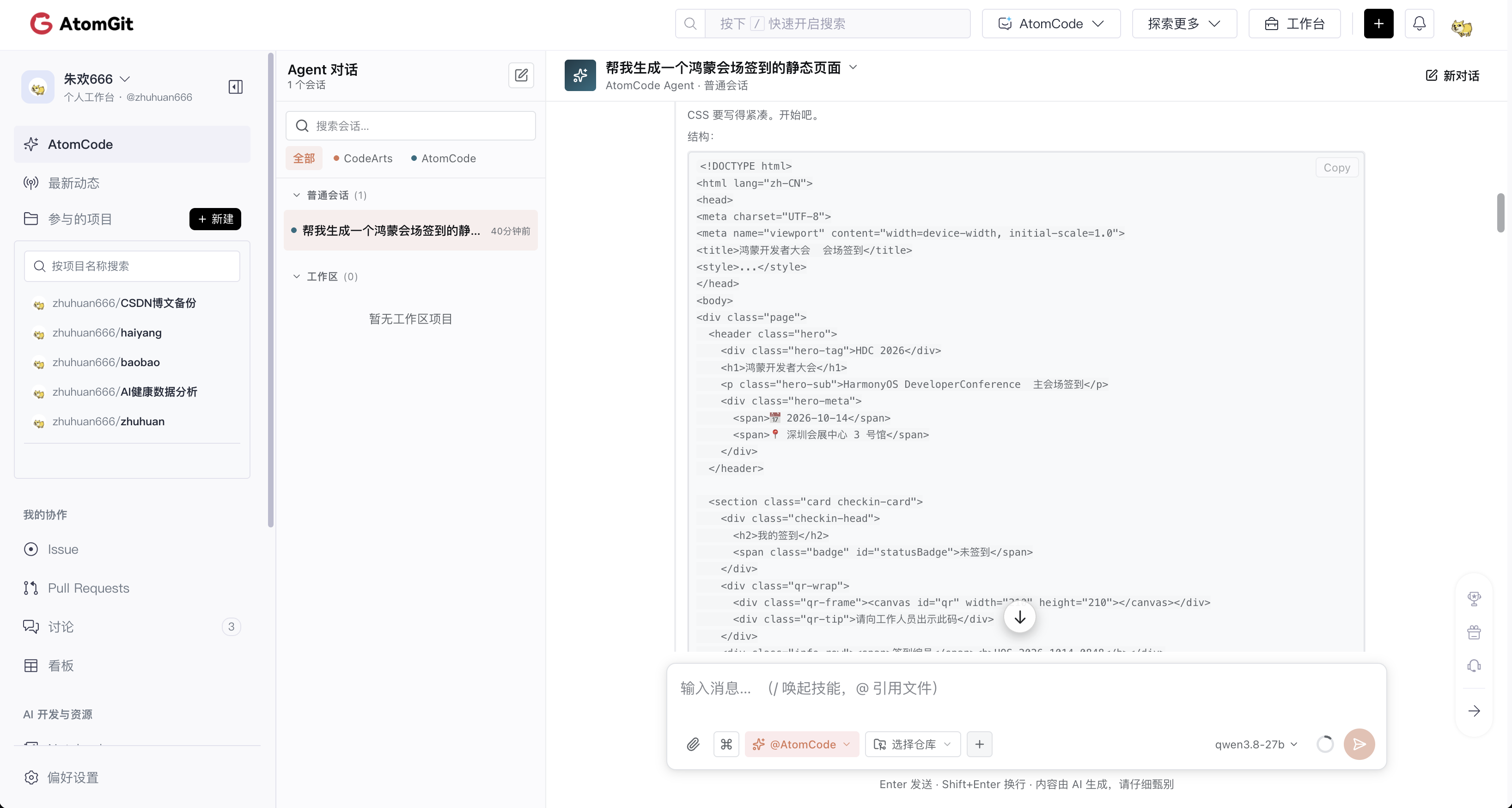Open conversation title dropdown chevron
Screen dimensions: 1512x808
853,67
